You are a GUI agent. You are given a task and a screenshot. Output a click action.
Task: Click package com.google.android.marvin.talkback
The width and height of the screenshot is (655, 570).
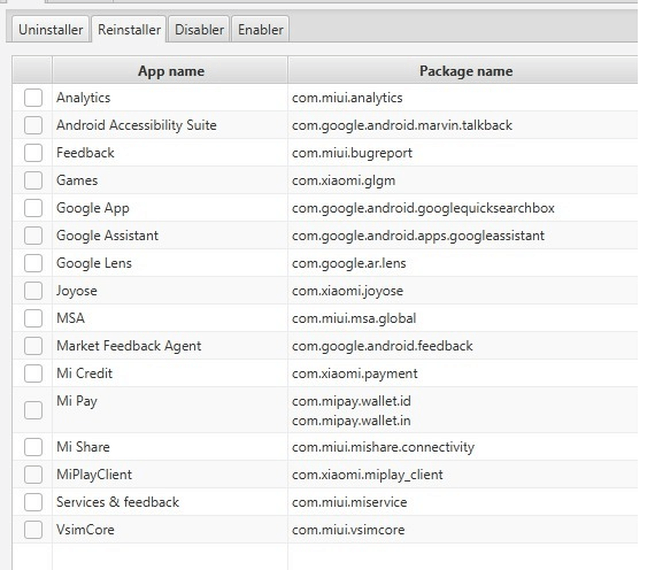402,125
